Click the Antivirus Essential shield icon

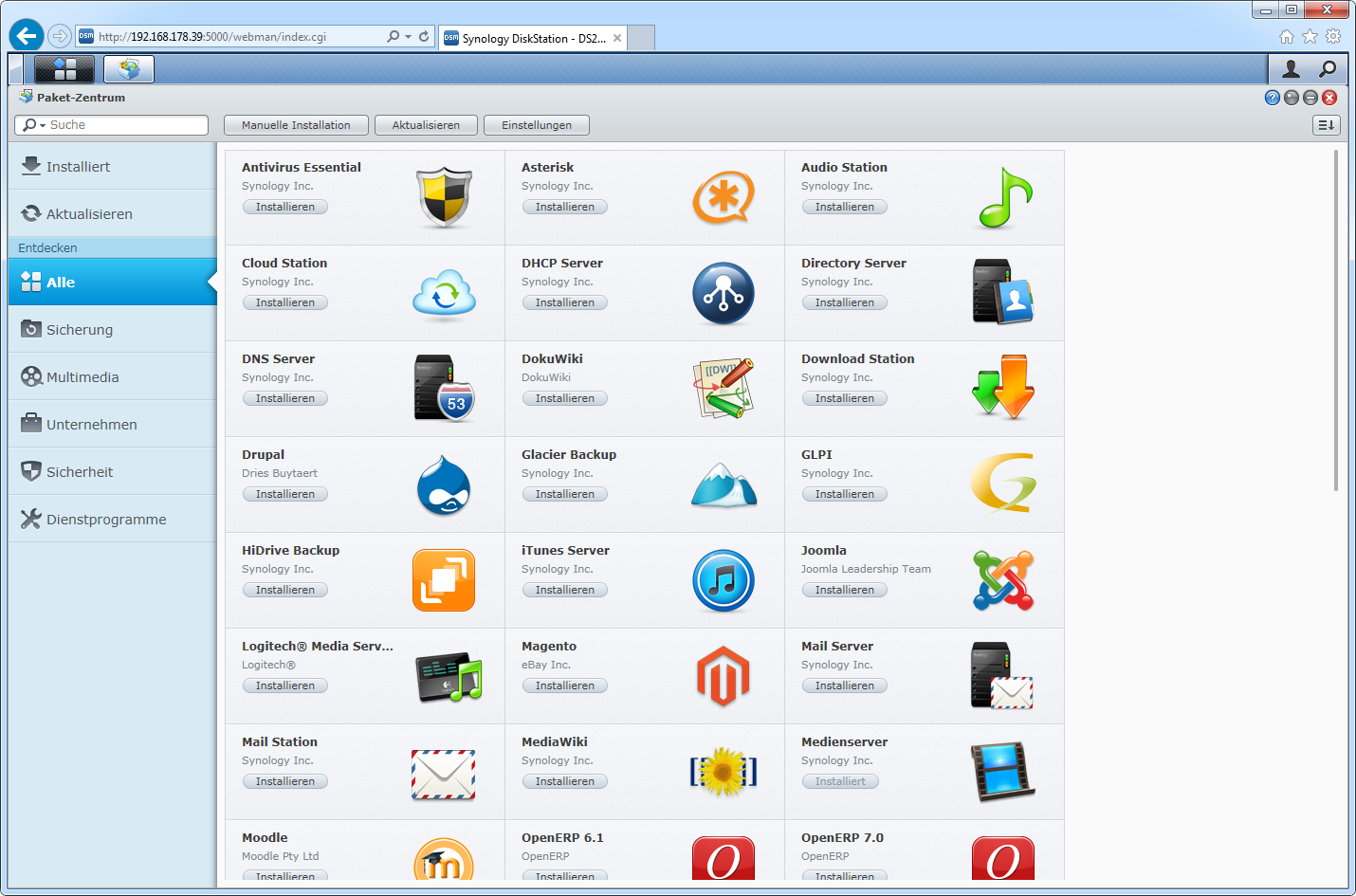(x=444, y=197)
